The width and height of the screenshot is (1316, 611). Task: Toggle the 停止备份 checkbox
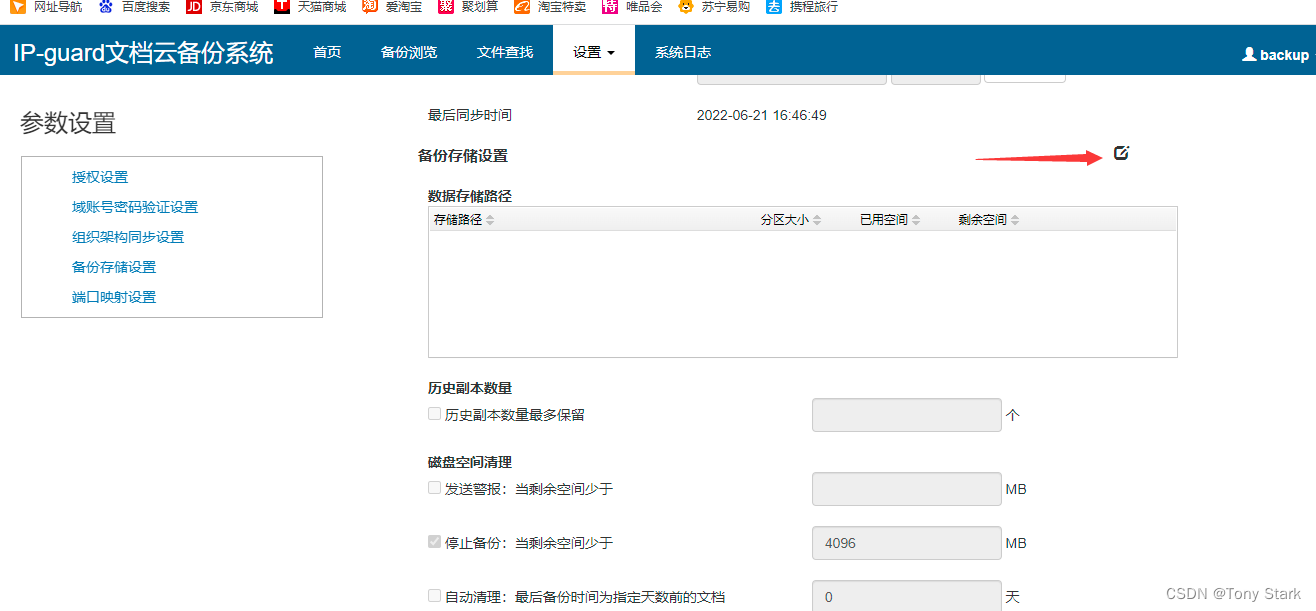click(x=434, y=542)
